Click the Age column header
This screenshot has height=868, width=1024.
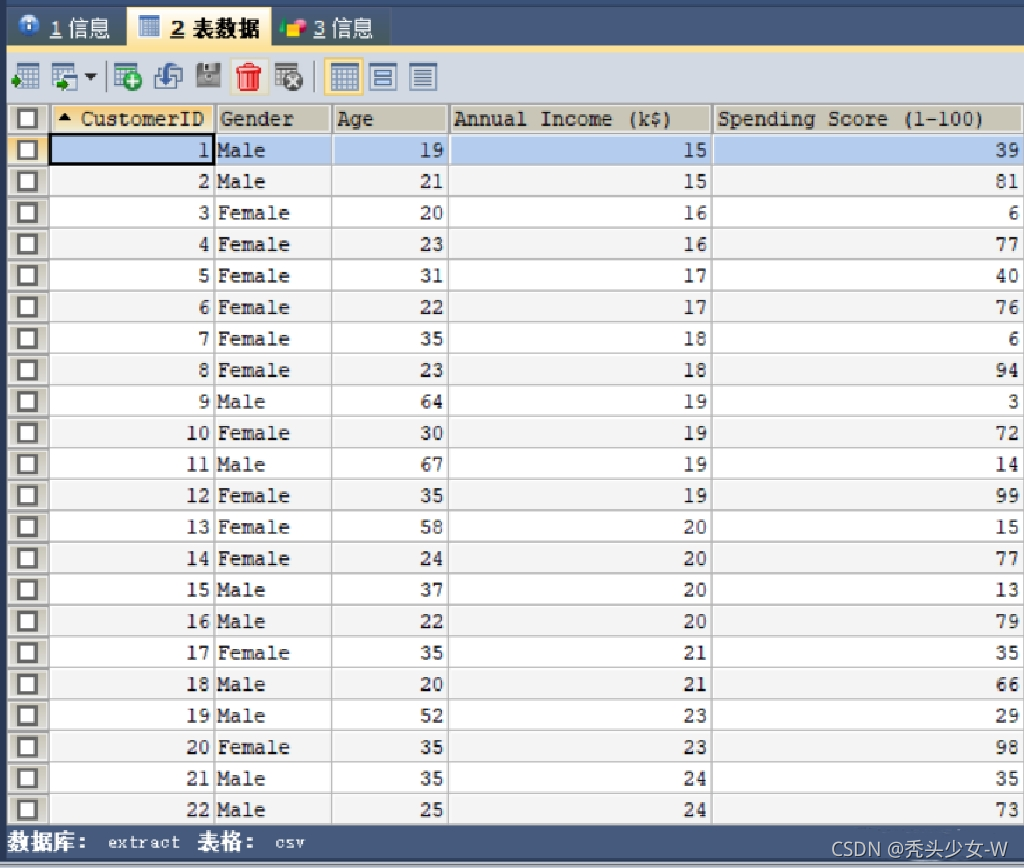tap(391, 119)
